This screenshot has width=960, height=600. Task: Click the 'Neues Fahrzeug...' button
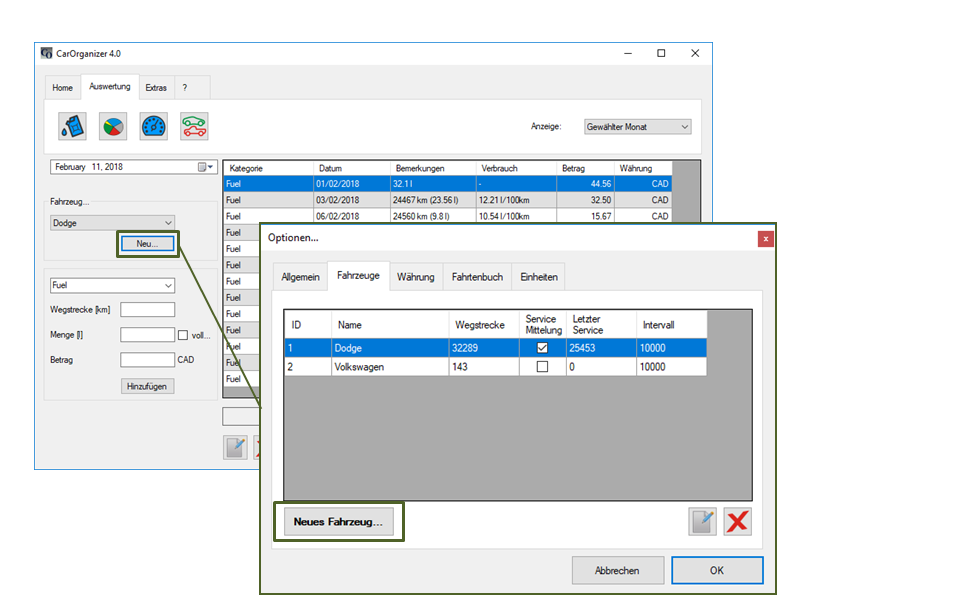338,522
